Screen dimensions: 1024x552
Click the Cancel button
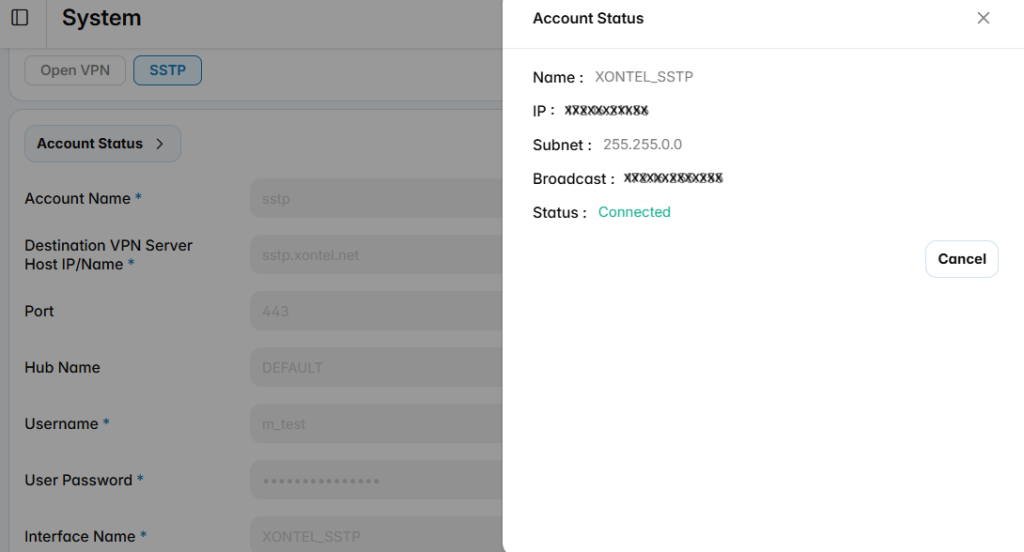coord(961,259)
